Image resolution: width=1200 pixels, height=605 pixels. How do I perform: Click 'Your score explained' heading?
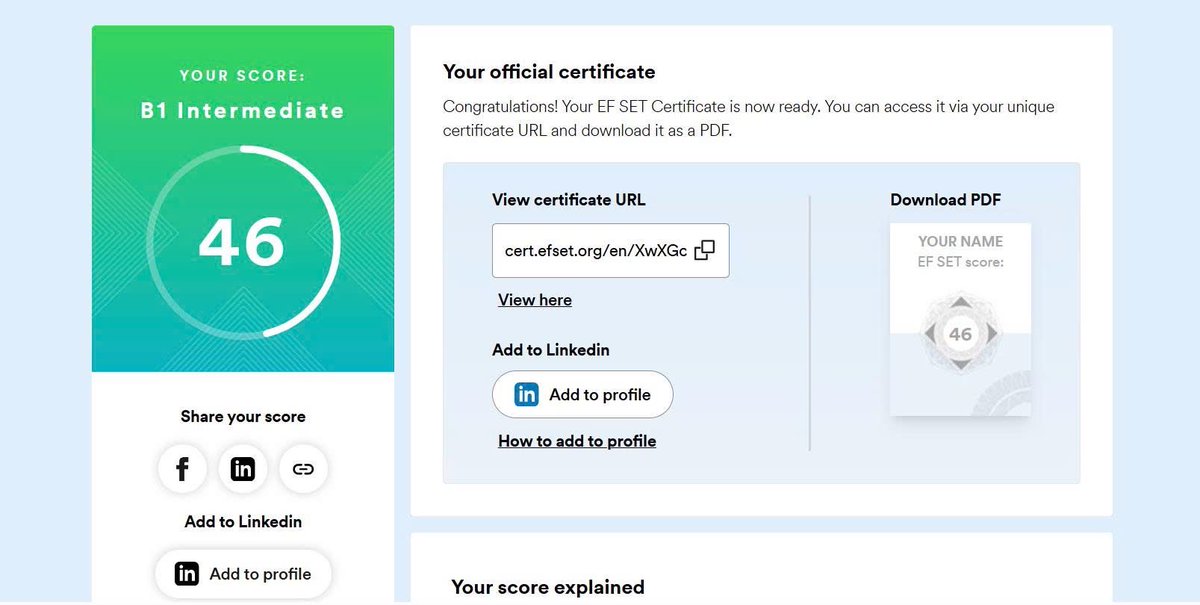(548, 587)
